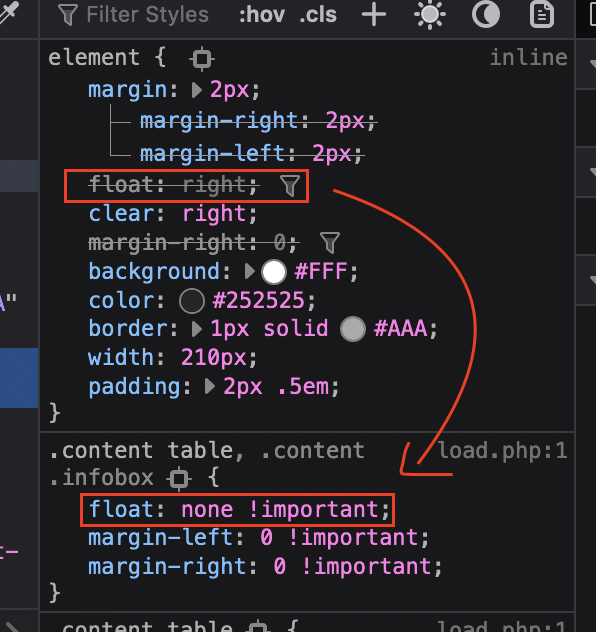This screenshot has width=596, height=632.
Task: Click the eyedropper color picker icon
Action: [x=9, y=14]
